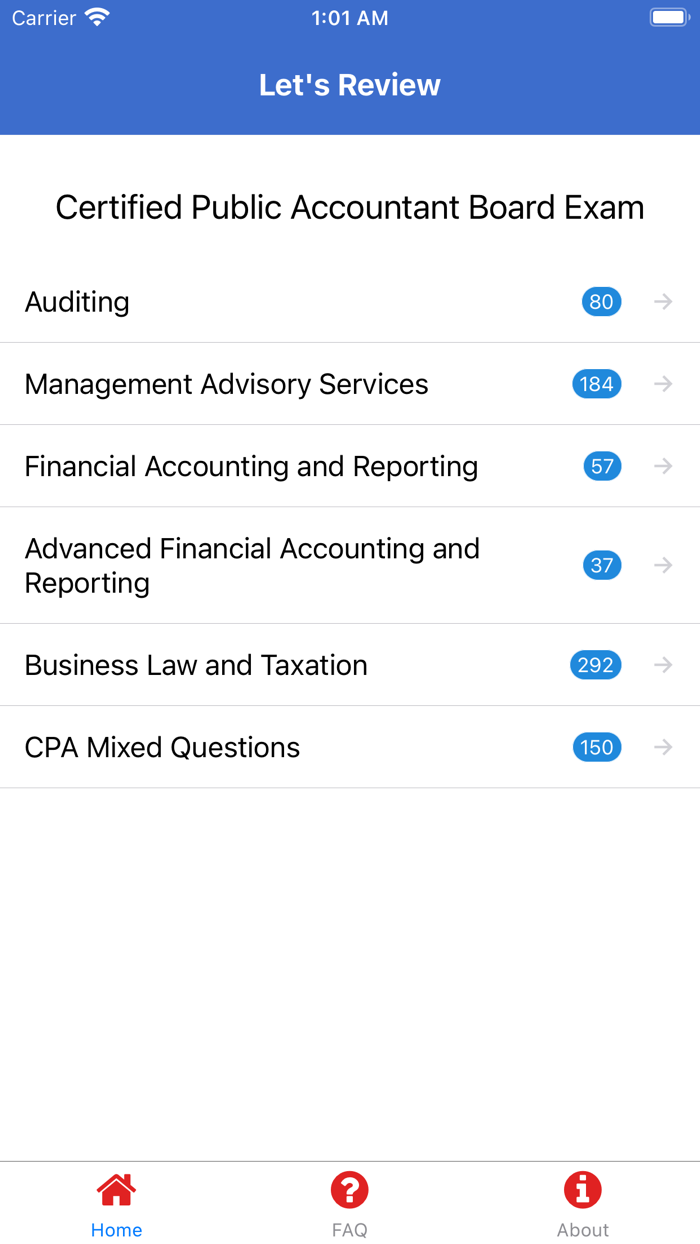
Task: Tap the battery icon in status bar
Action: (668, 16)
